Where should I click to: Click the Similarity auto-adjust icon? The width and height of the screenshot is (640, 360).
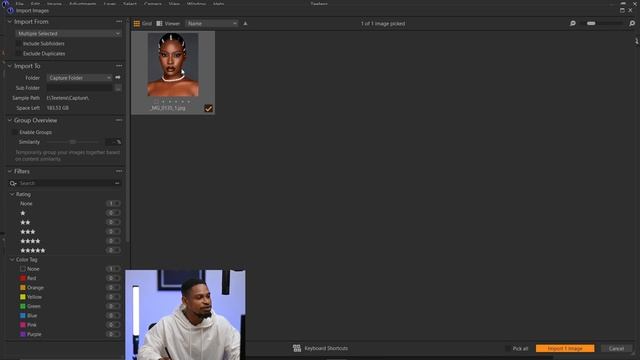118,142
